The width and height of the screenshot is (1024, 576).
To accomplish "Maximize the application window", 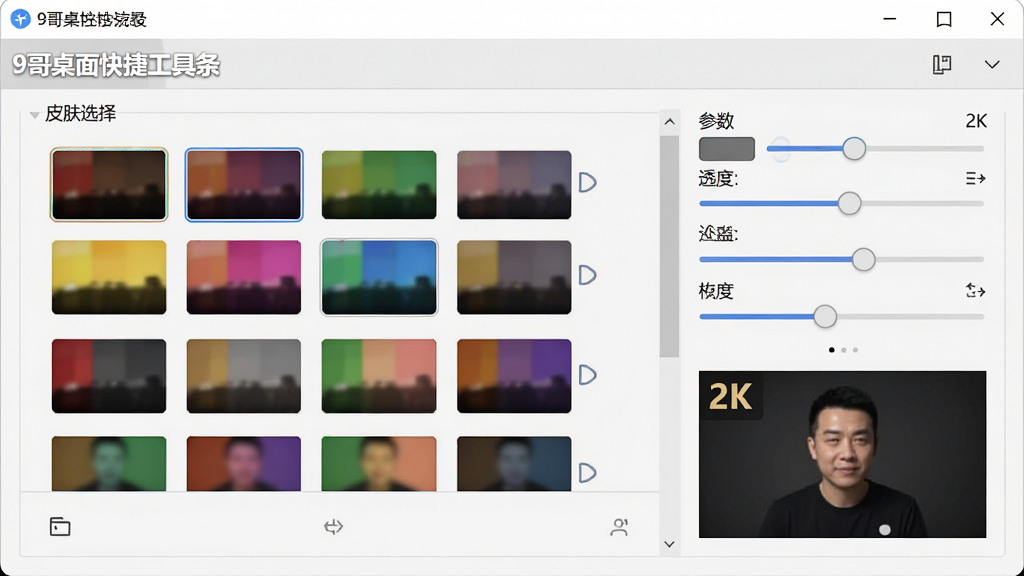I will tap(944, 19).
